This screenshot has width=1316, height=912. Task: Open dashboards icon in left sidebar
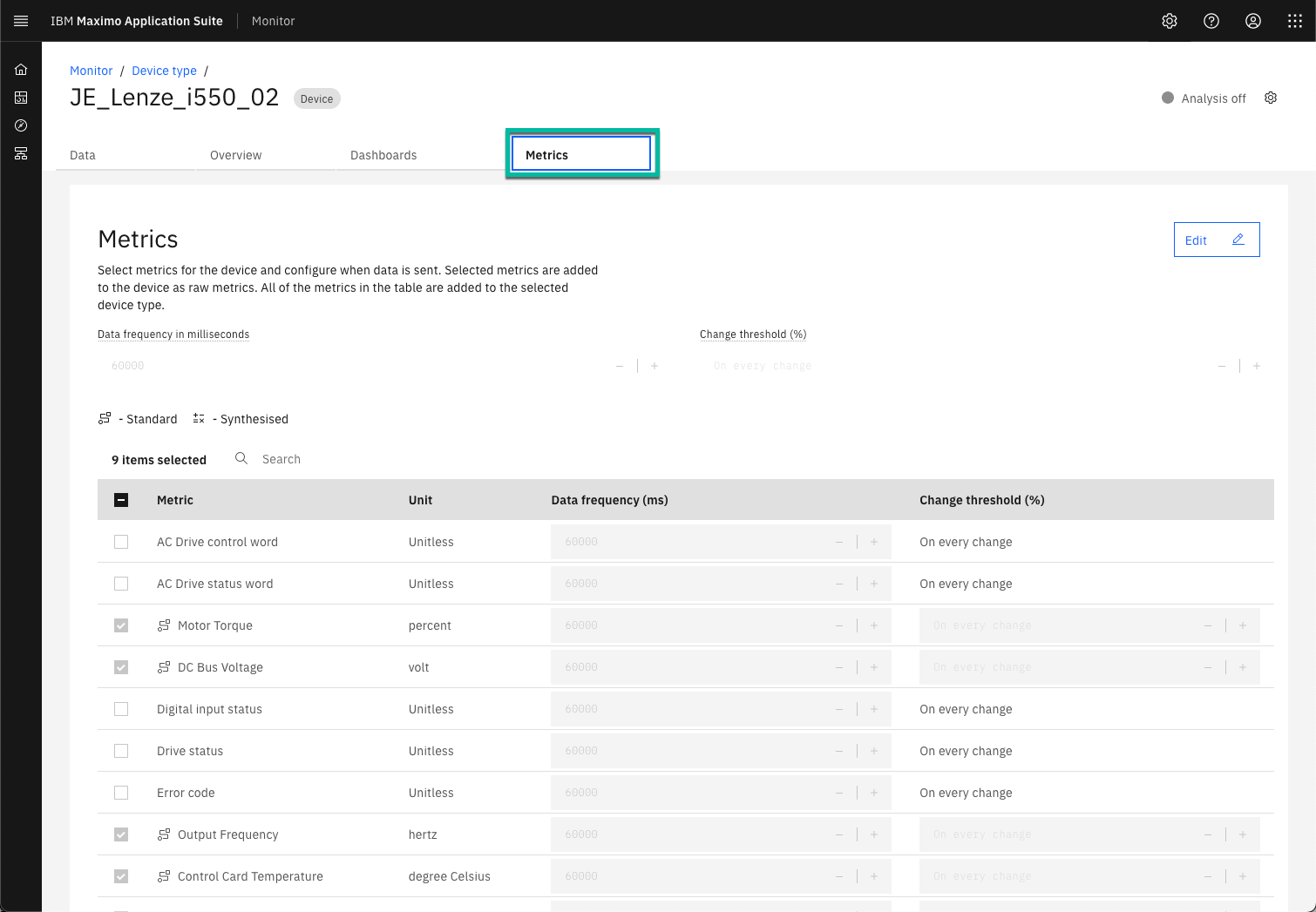pyautogui.click(x=21, y=98)
